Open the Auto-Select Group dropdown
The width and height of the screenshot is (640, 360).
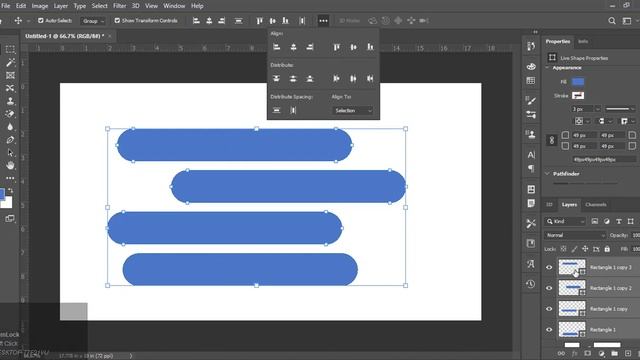pos(93,21)
